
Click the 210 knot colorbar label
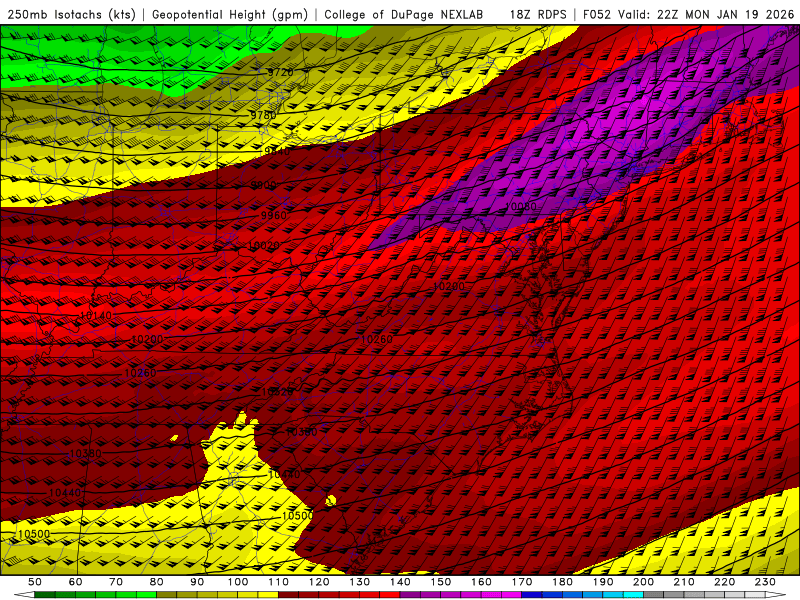tap(684, 582)
